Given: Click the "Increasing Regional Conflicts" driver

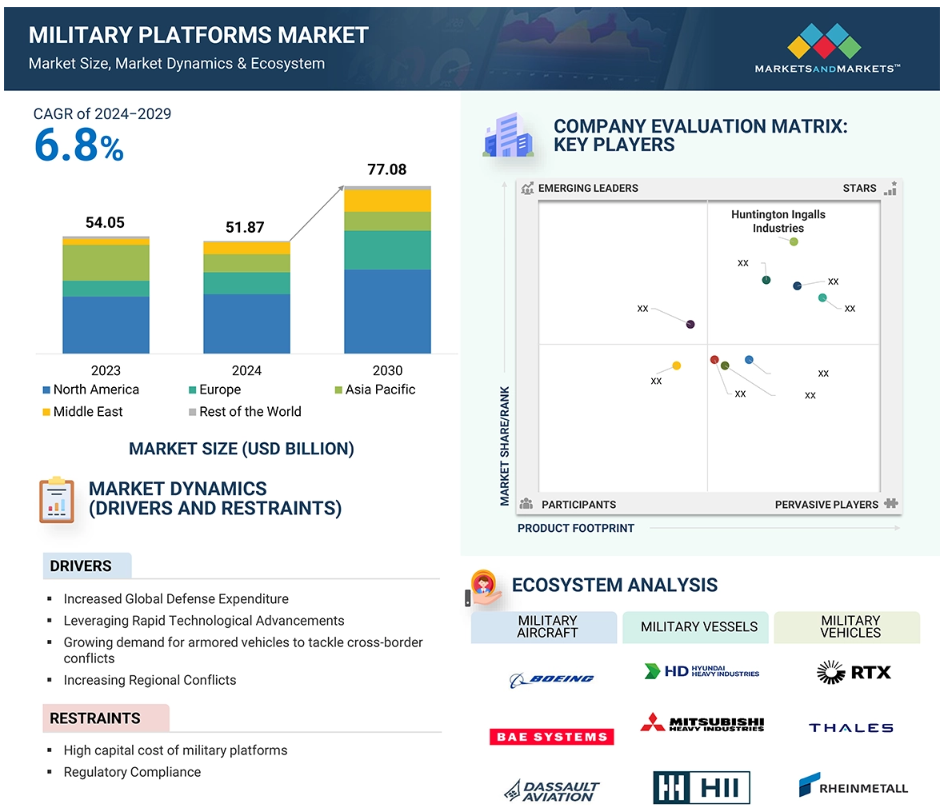Looking at the screenshot, I should (150, 680).
